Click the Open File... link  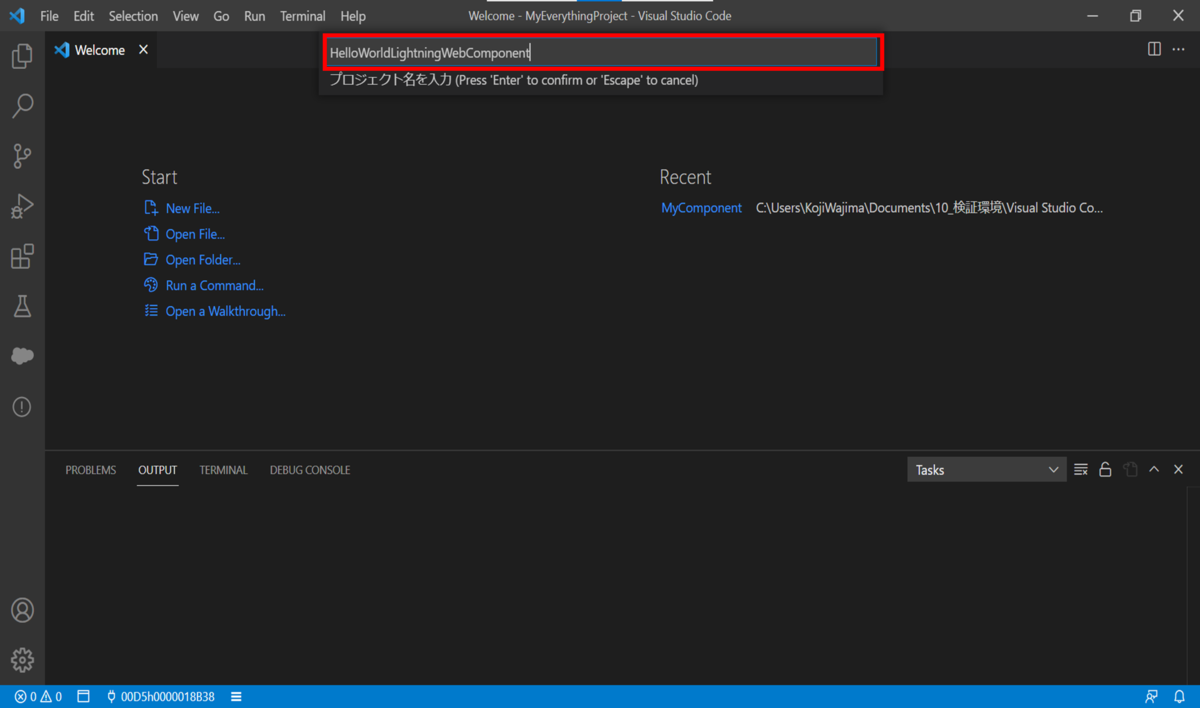tap(195, 234)
